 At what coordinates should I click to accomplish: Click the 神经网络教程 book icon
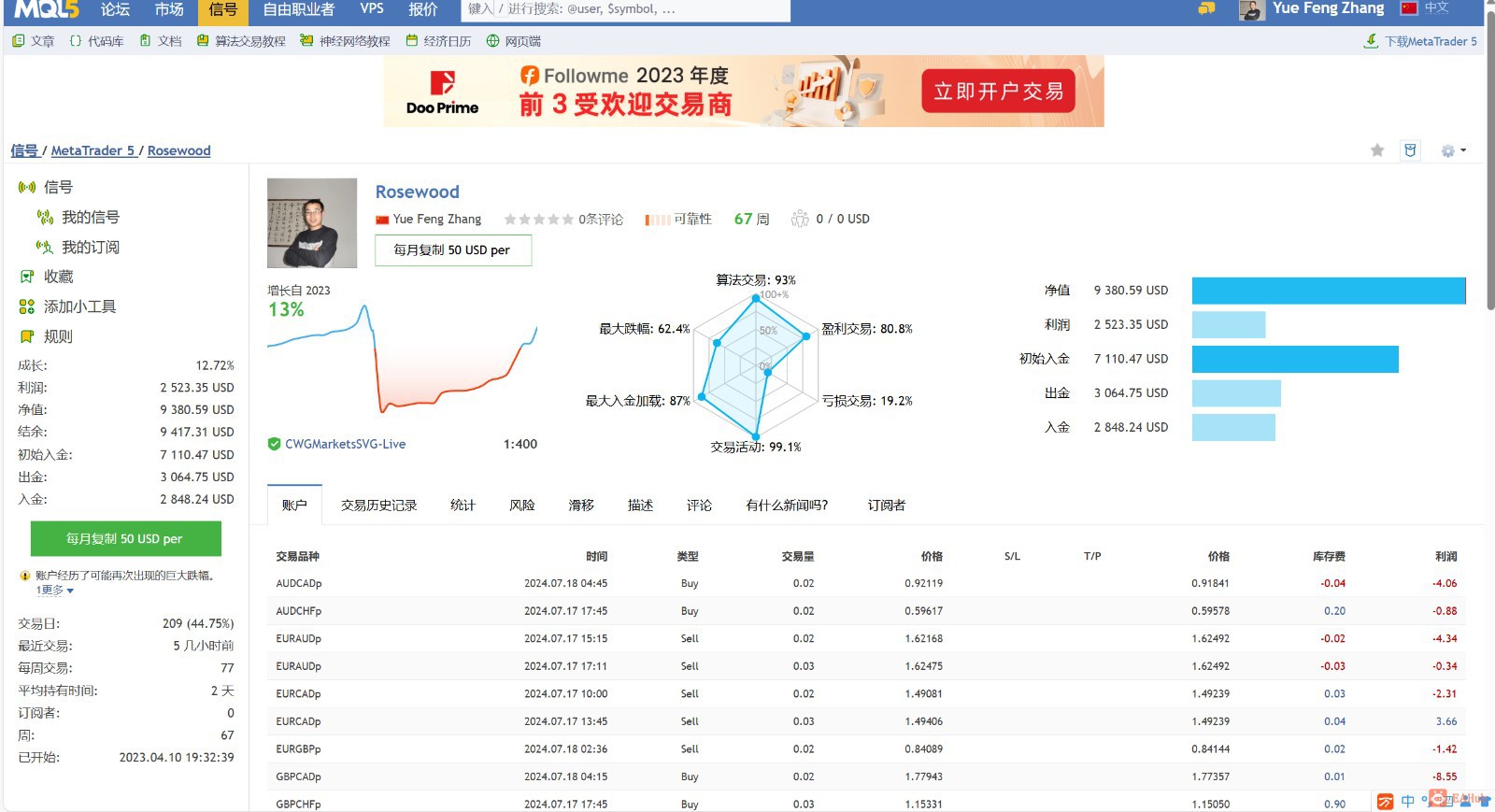pos(306,41)
